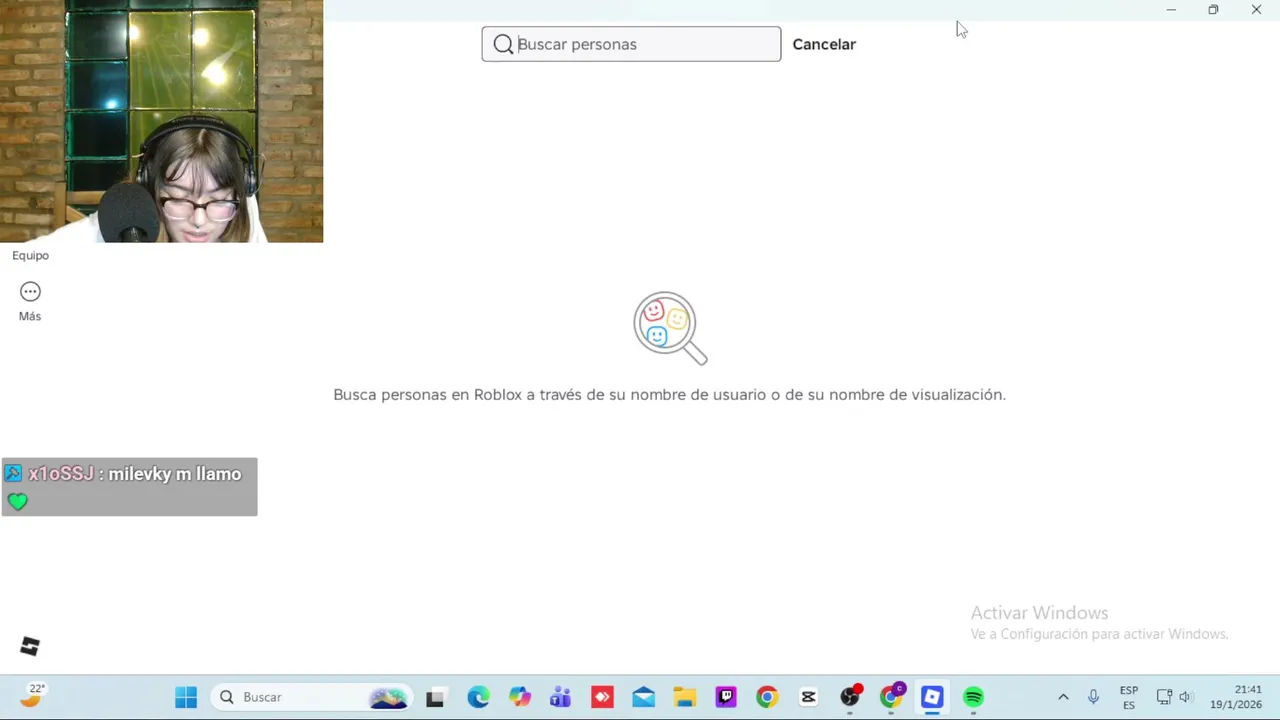
Task: Close the Roblox window
Action: coord(1256,10)
